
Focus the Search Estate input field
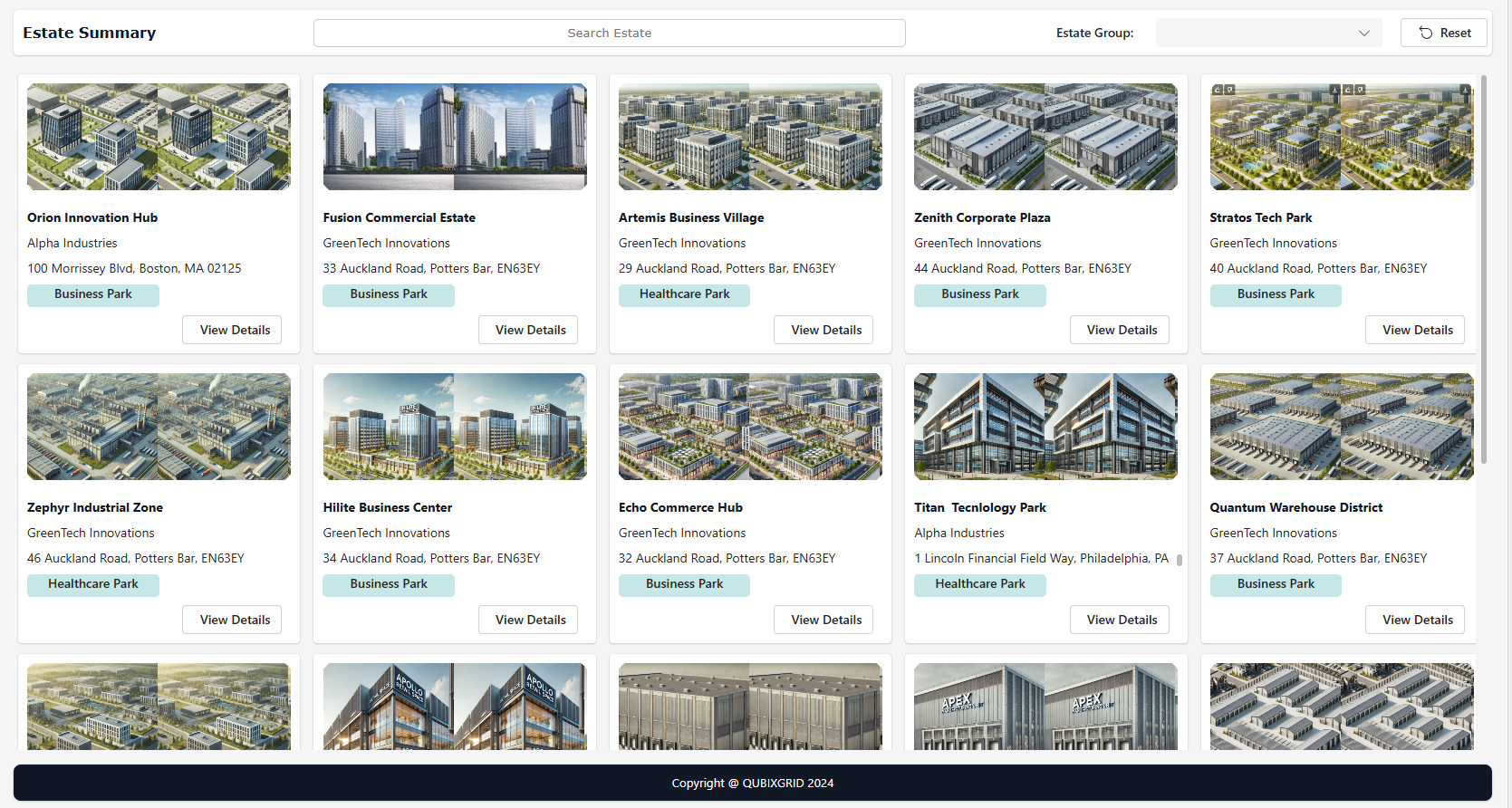(x=609, y=33)
